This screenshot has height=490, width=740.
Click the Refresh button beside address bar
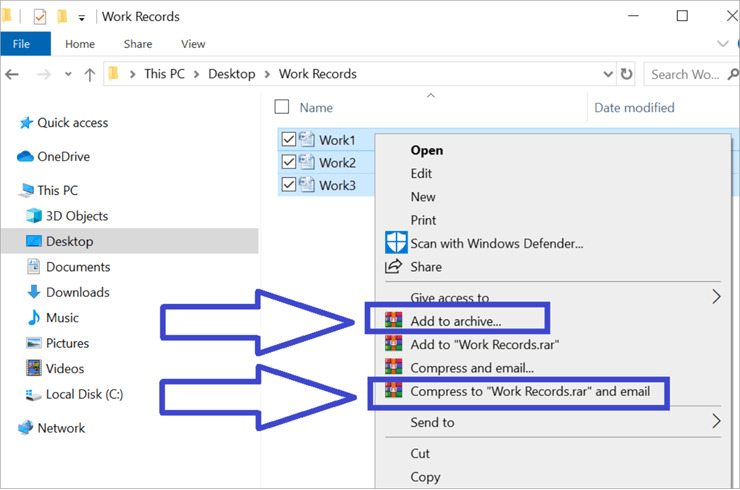tap(627, 74)
